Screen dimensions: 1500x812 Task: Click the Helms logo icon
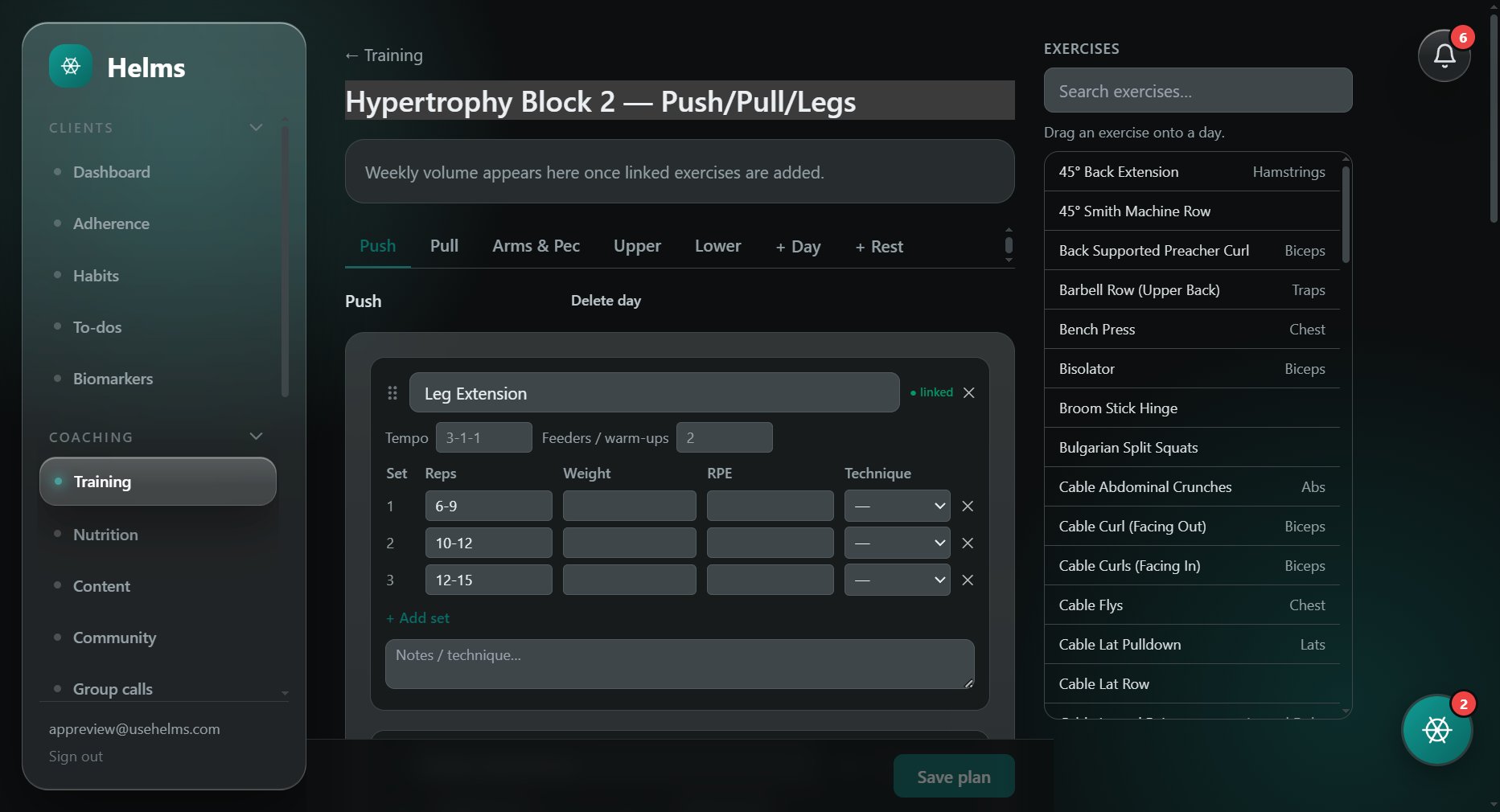pos(71,66)
